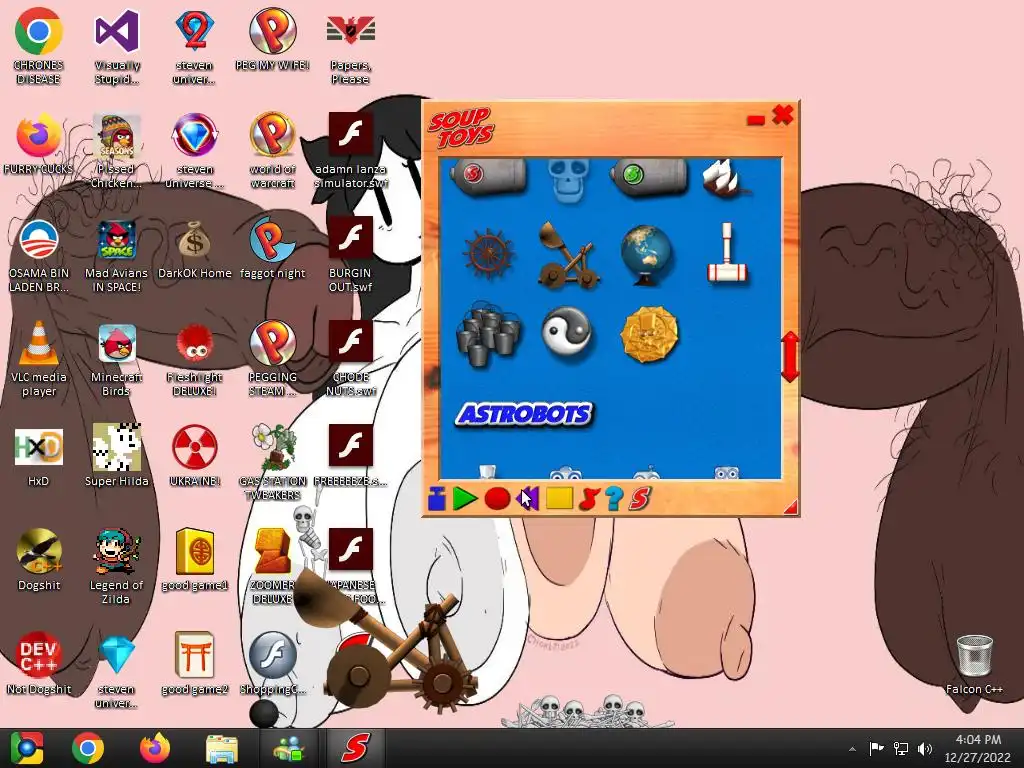Select the GAS STATION TWEAKERS icon
The image size is (1024, 768).
coord(272,462)
